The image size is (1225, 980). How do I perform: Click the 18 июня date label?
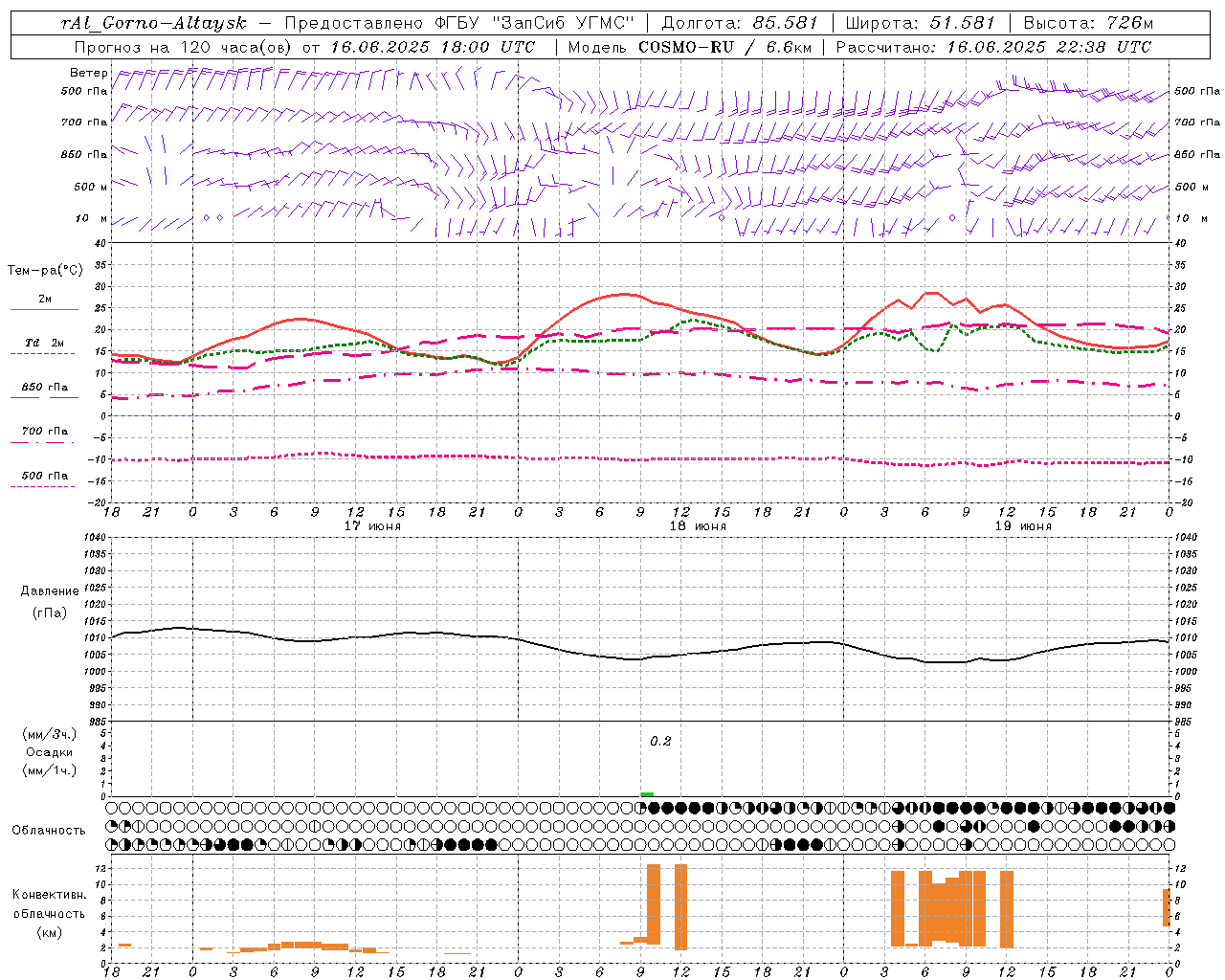(698, 526)
